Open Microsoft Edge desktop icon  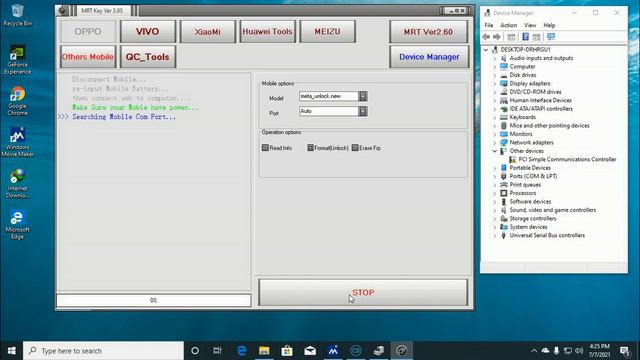point(17,225)
